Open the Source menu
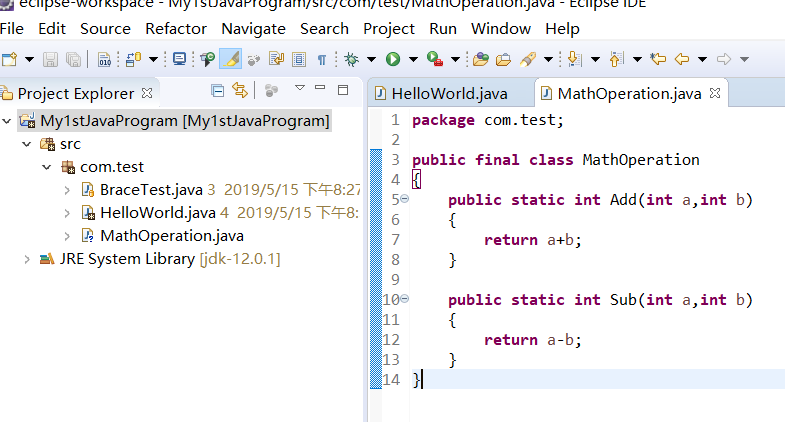 tap(105, 29)
